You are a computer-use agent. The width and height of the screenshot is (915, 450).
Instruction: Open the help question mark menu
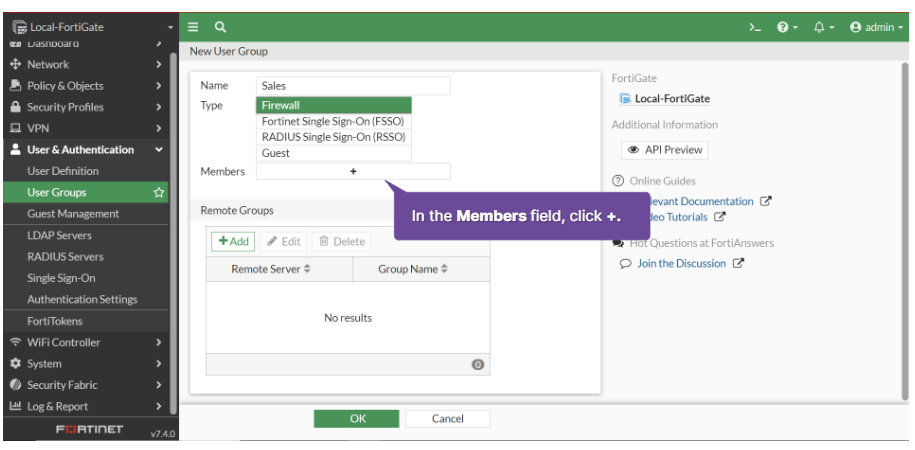[787, 27]
